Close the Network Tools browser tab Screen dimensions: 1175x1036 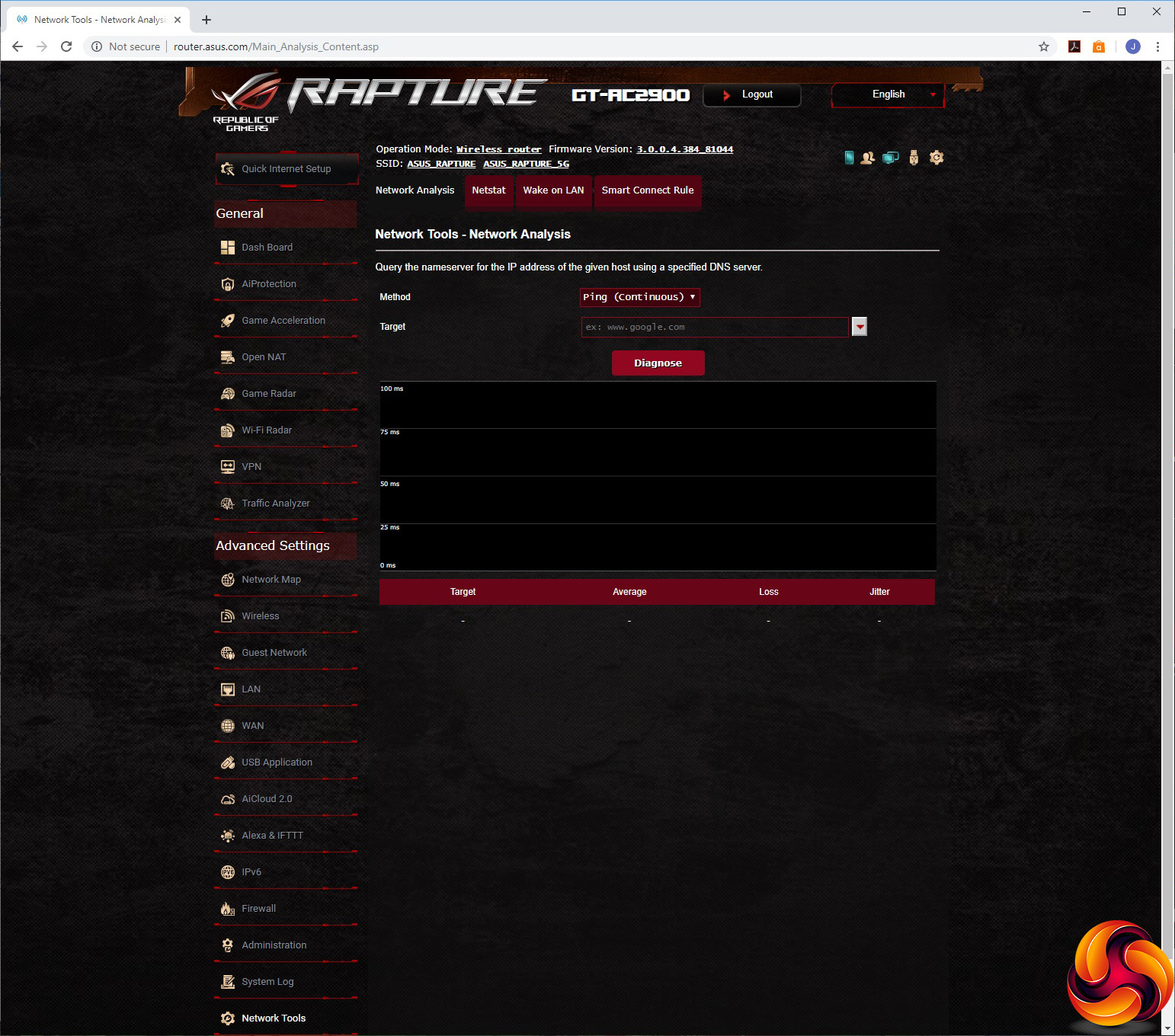[178, 20]
